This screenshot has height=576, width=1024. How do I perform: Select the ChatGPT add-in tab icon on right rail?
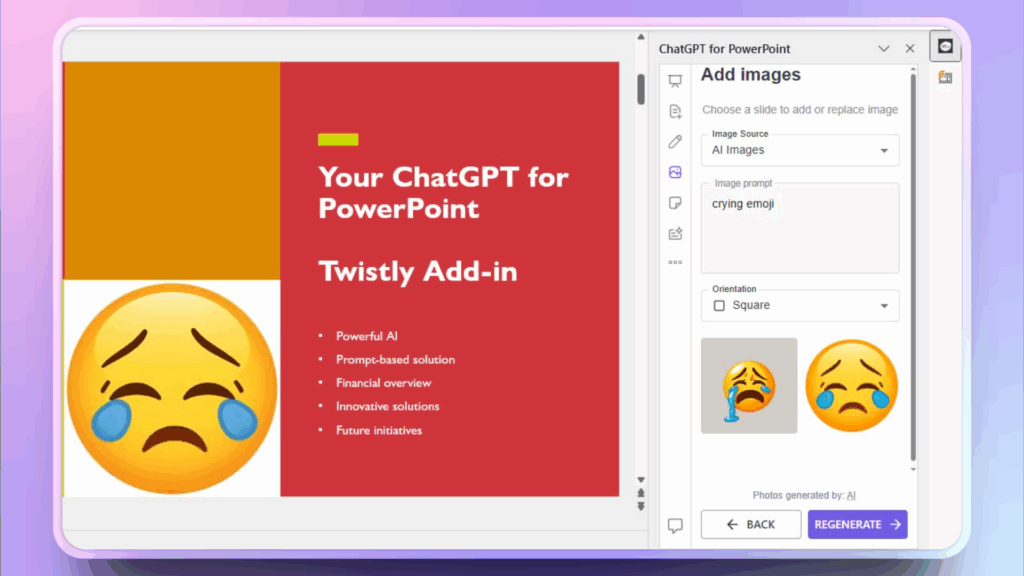(945, 46)
